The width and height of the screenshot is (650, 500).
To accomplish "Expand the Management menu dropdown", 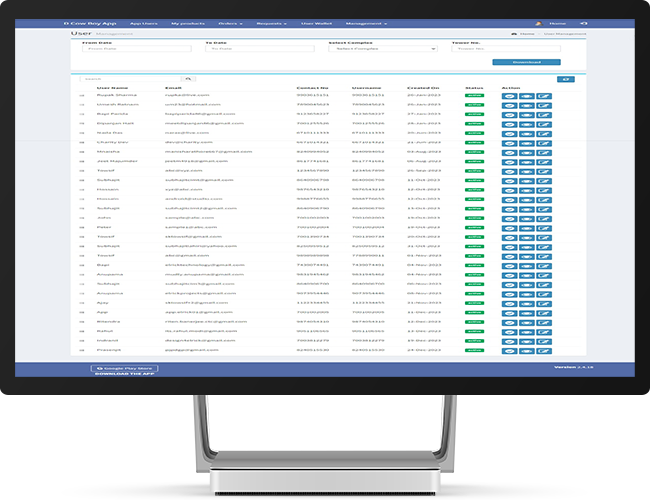I will click(x=365, y=21).
